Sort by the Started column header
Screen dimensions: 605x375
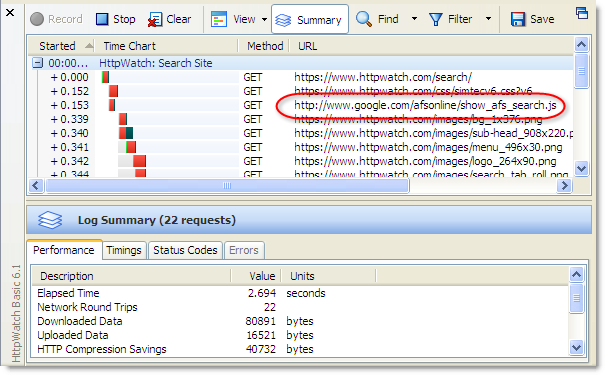point(62,46)
